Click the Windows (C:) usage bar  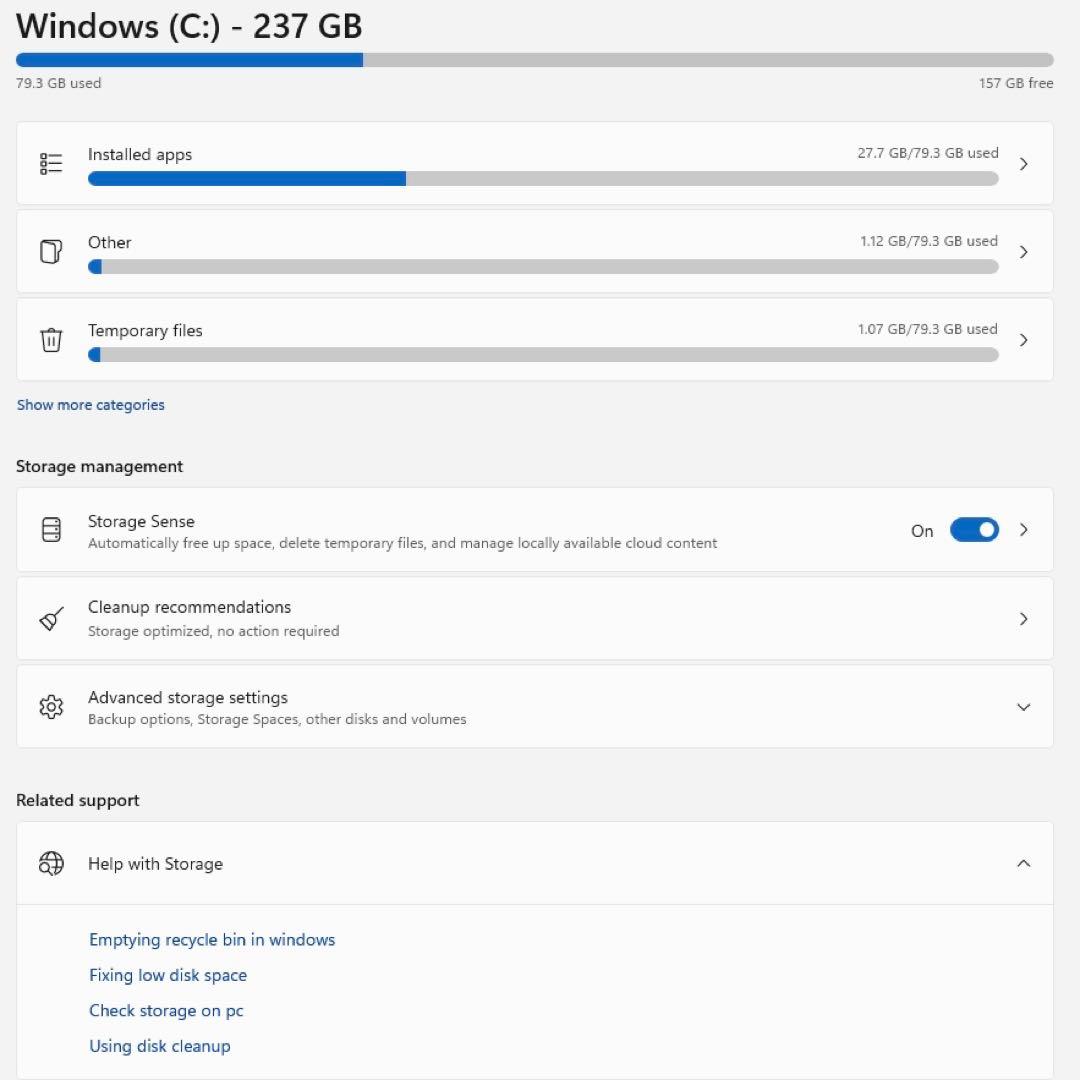coord(535,60)
